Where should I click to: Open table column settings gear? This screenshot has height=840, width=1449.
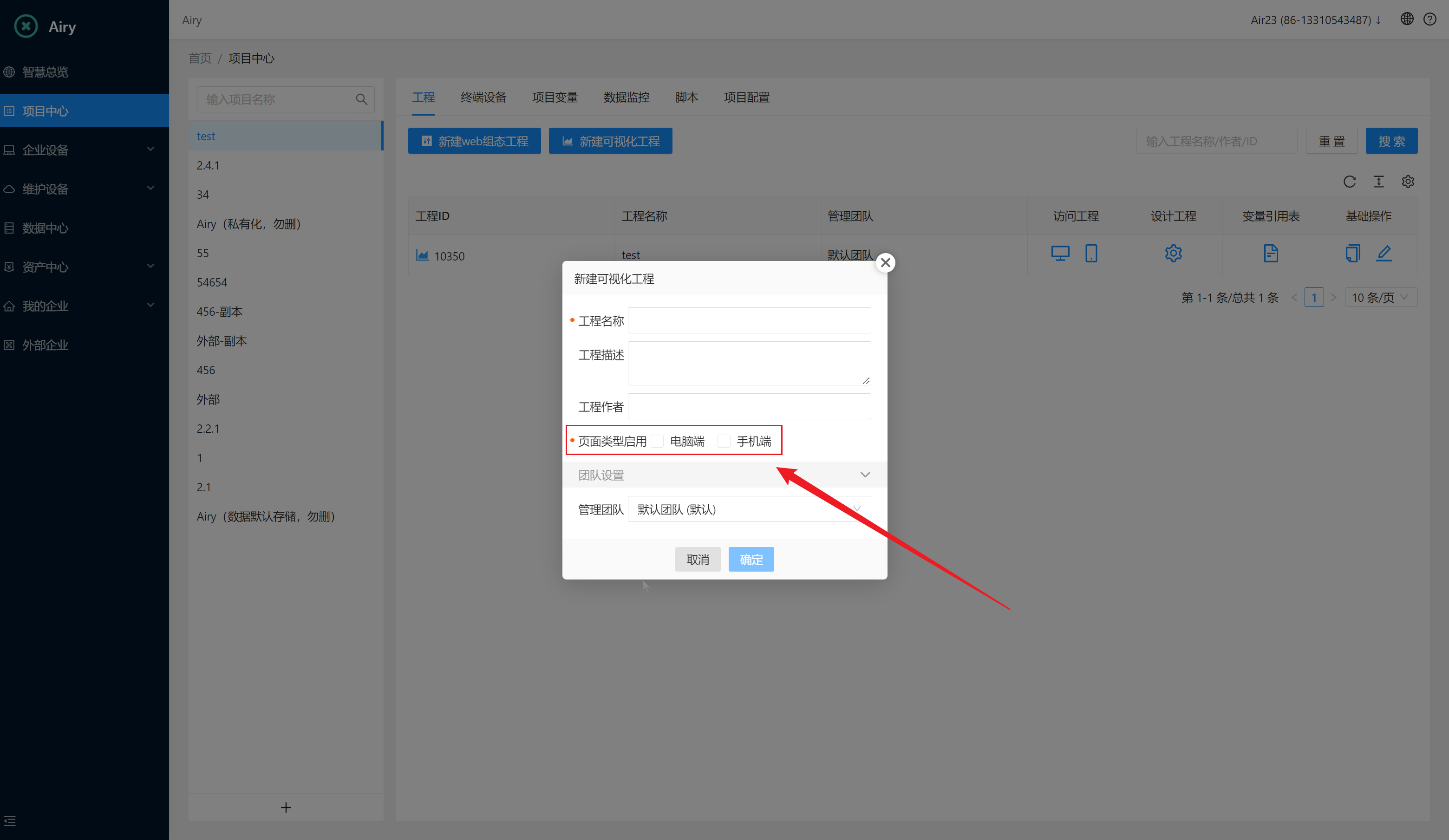[1408, 182]
